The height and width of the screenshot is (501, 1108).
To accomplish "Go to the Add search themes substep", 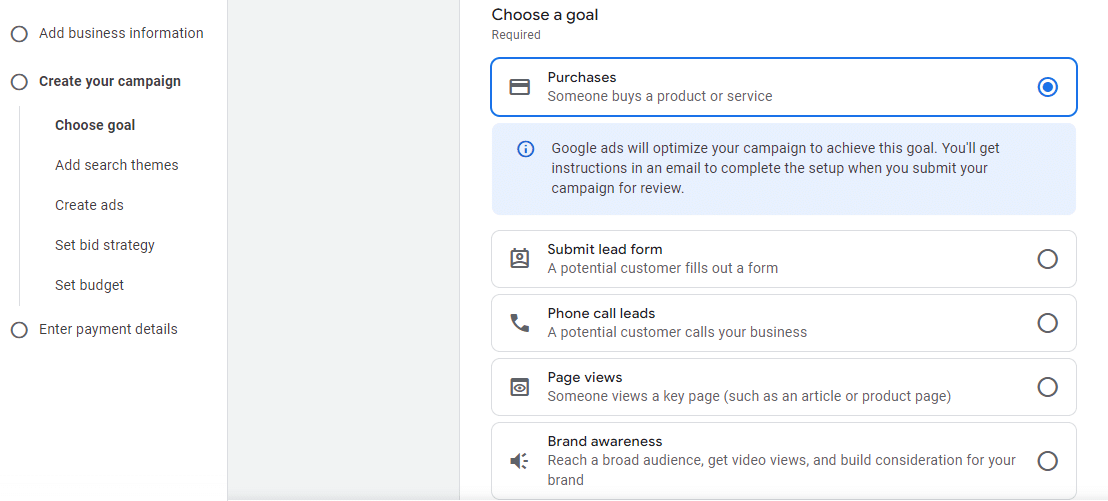I will pyautogui.click(x=117, y=165).
